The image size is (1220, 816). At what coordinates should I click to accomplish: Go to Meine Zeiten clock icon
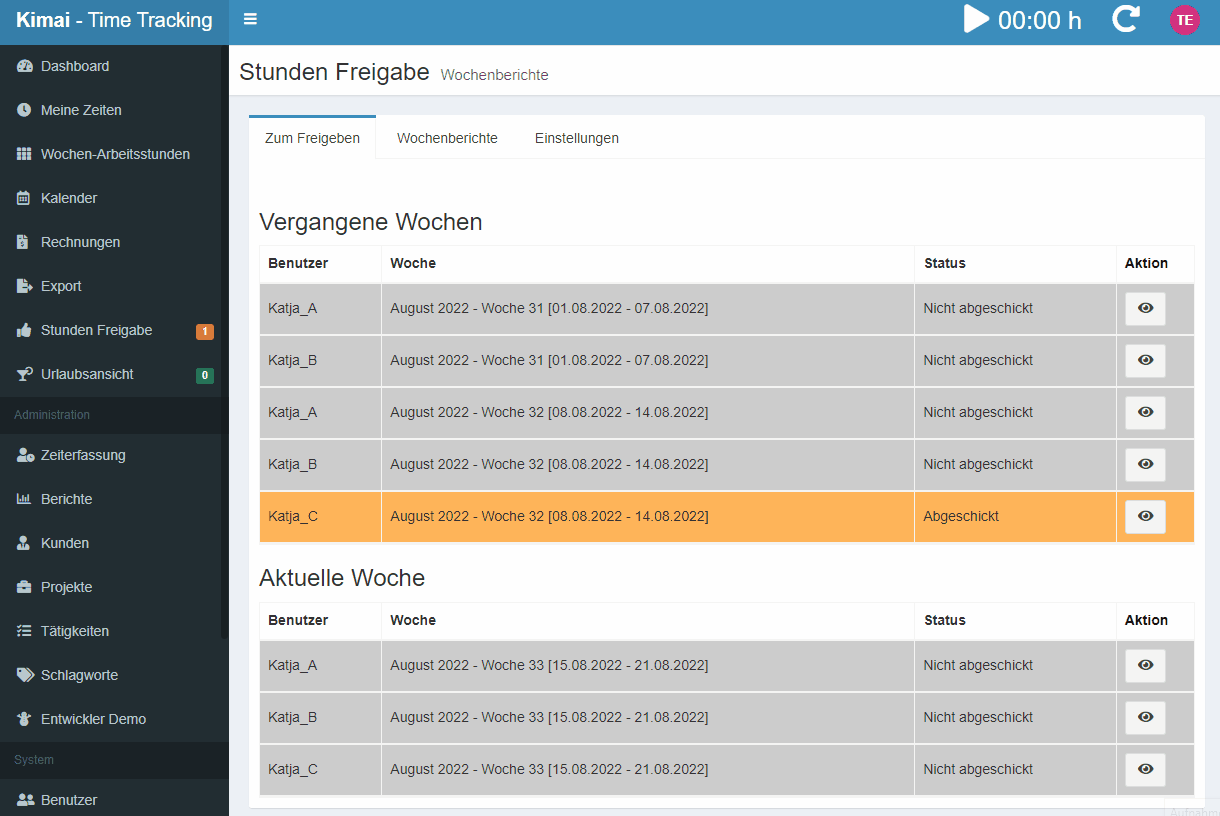(25, 110)
